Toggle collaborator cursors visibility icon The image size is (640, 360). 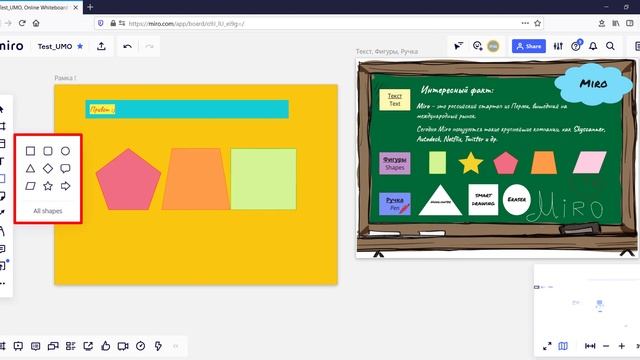coord(459,46)
